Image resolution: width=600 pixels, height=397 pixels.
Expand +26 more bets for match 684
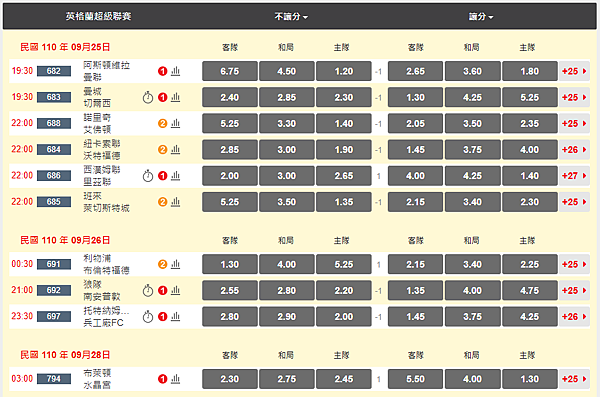[574, 150]
